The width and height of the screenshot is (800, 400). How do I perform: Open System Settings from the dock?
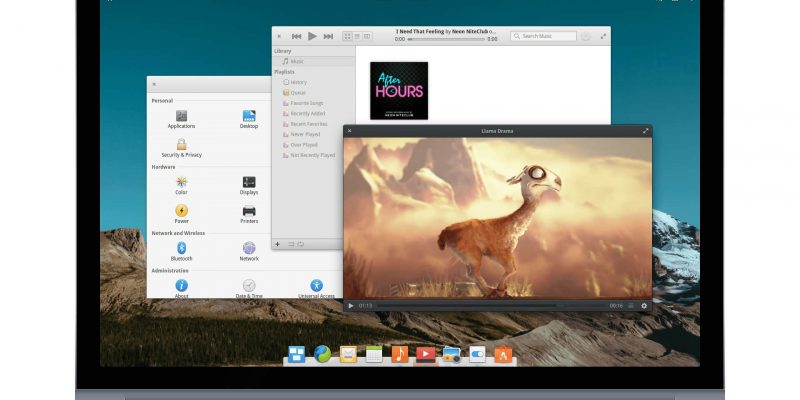pos(477,354)
